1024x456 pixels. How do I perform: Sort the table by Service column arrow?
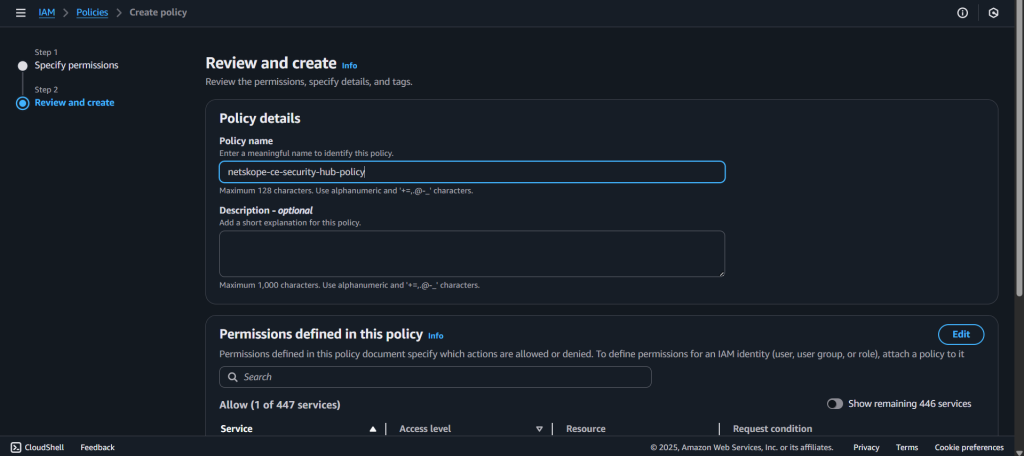[x=373, y=429]
